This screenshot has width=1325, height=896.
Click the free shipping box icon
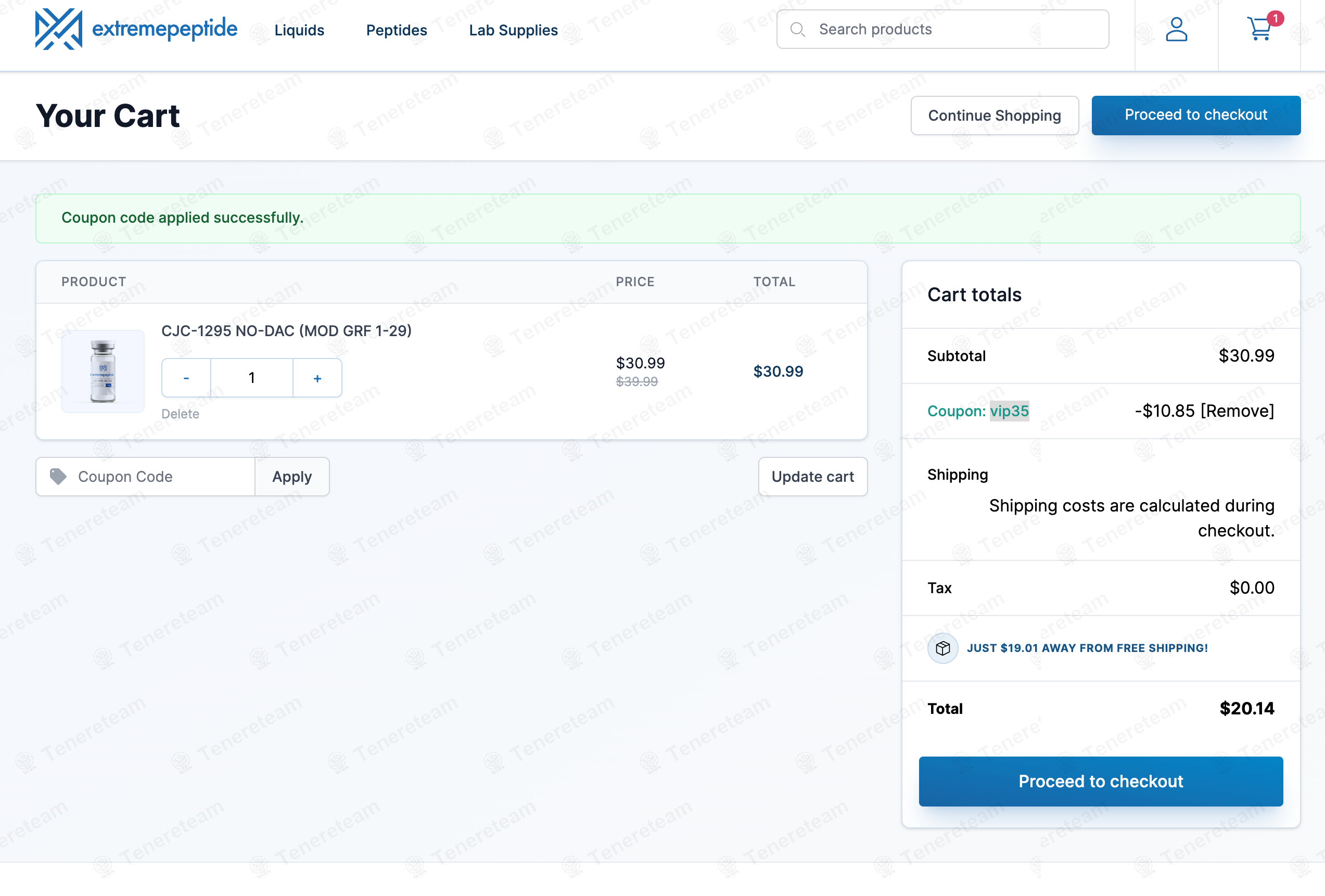click(942, 648)
